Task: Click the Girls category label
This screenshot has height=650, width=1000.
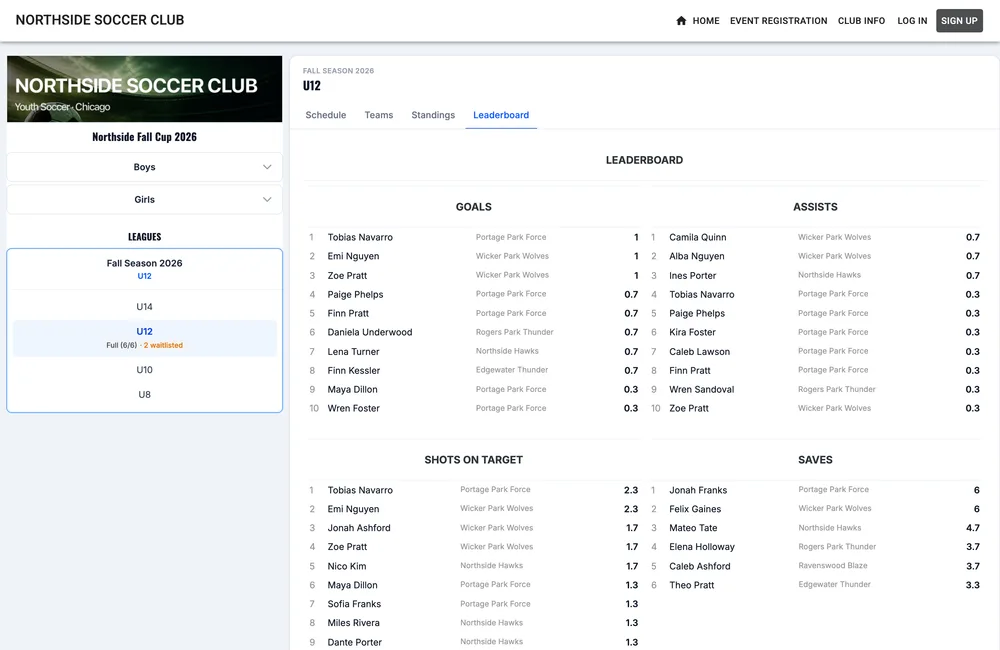Action: 145,200
